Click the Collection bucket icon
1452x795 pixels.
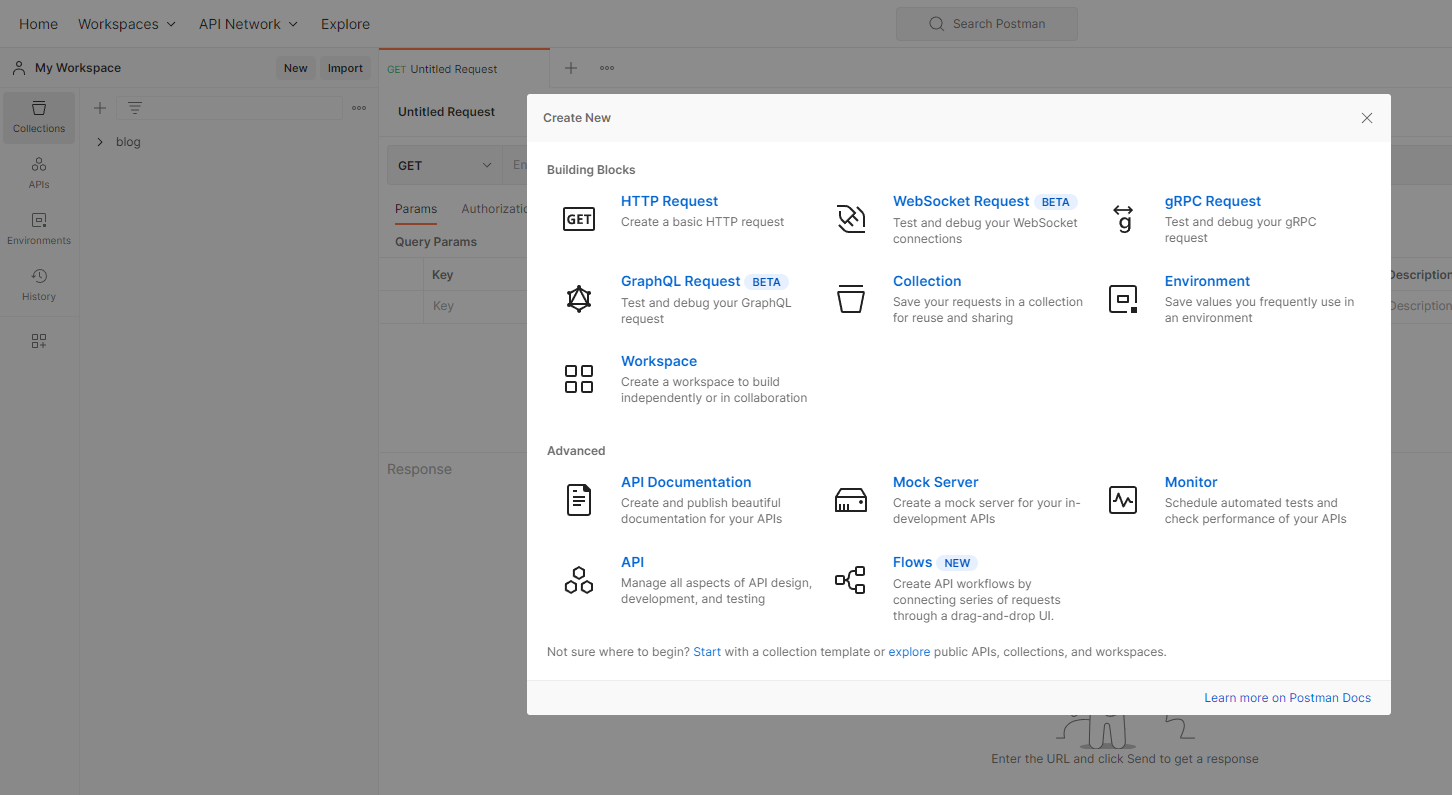coord(851,298)
